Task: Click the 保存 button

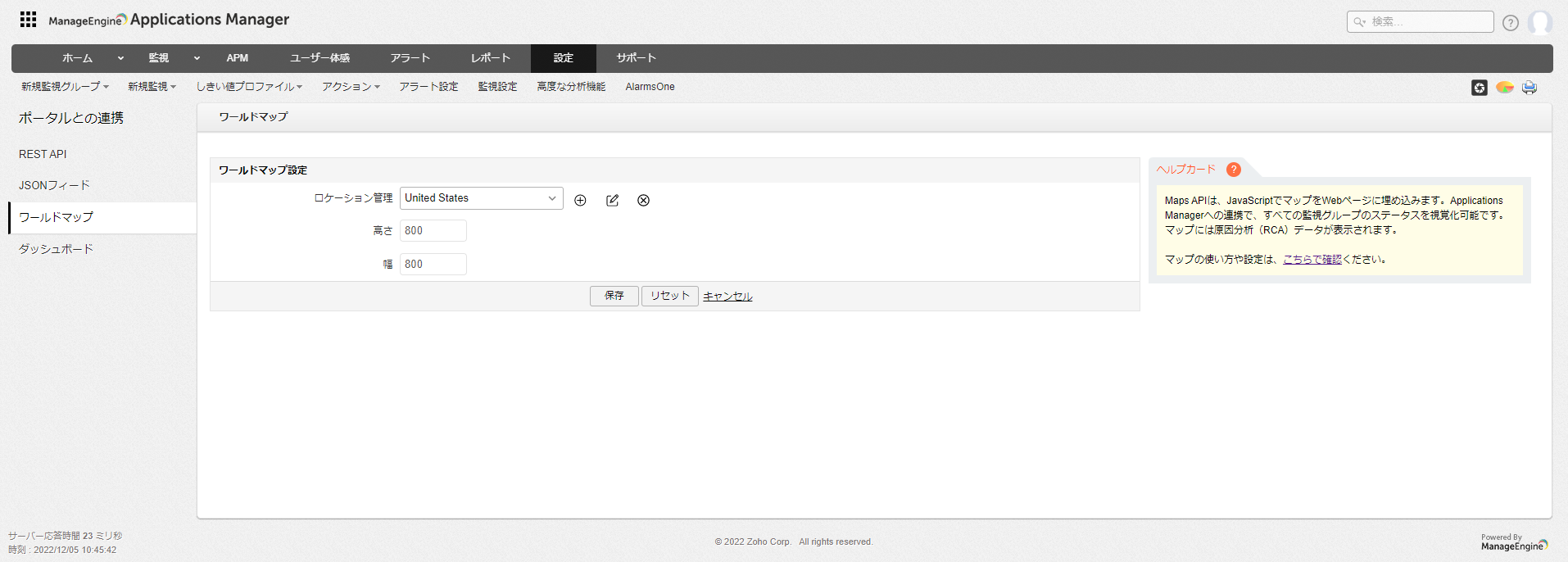Action: click(614, 296)
